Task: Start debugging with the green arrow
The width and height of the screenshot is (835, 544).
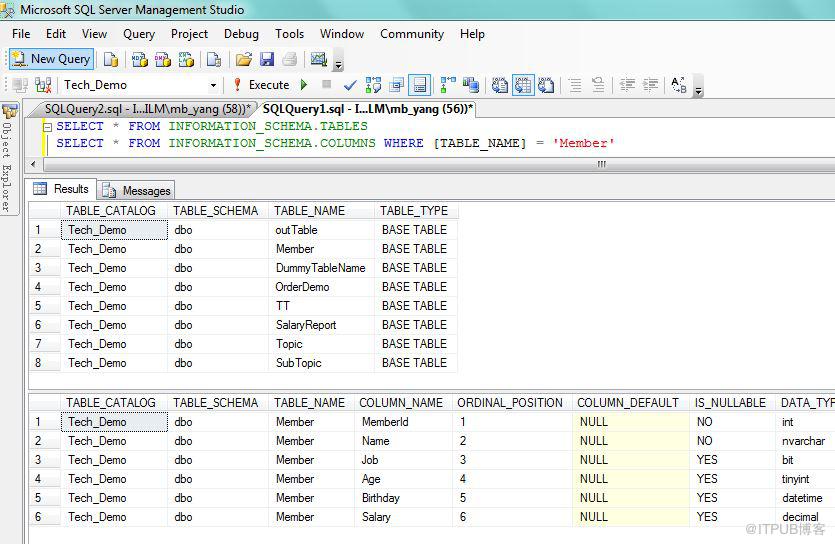Action: tap(304, 85)
